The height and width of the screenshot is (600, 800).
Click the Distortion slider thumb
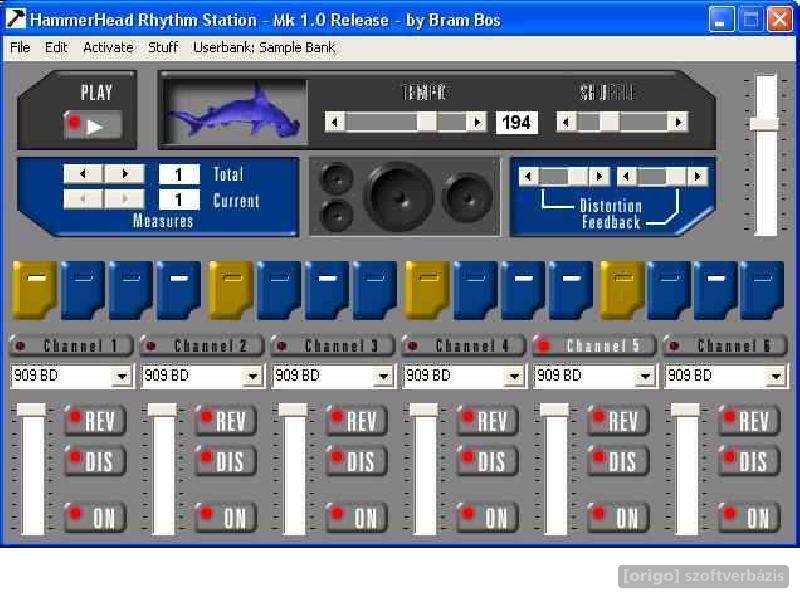pos(578,177)
